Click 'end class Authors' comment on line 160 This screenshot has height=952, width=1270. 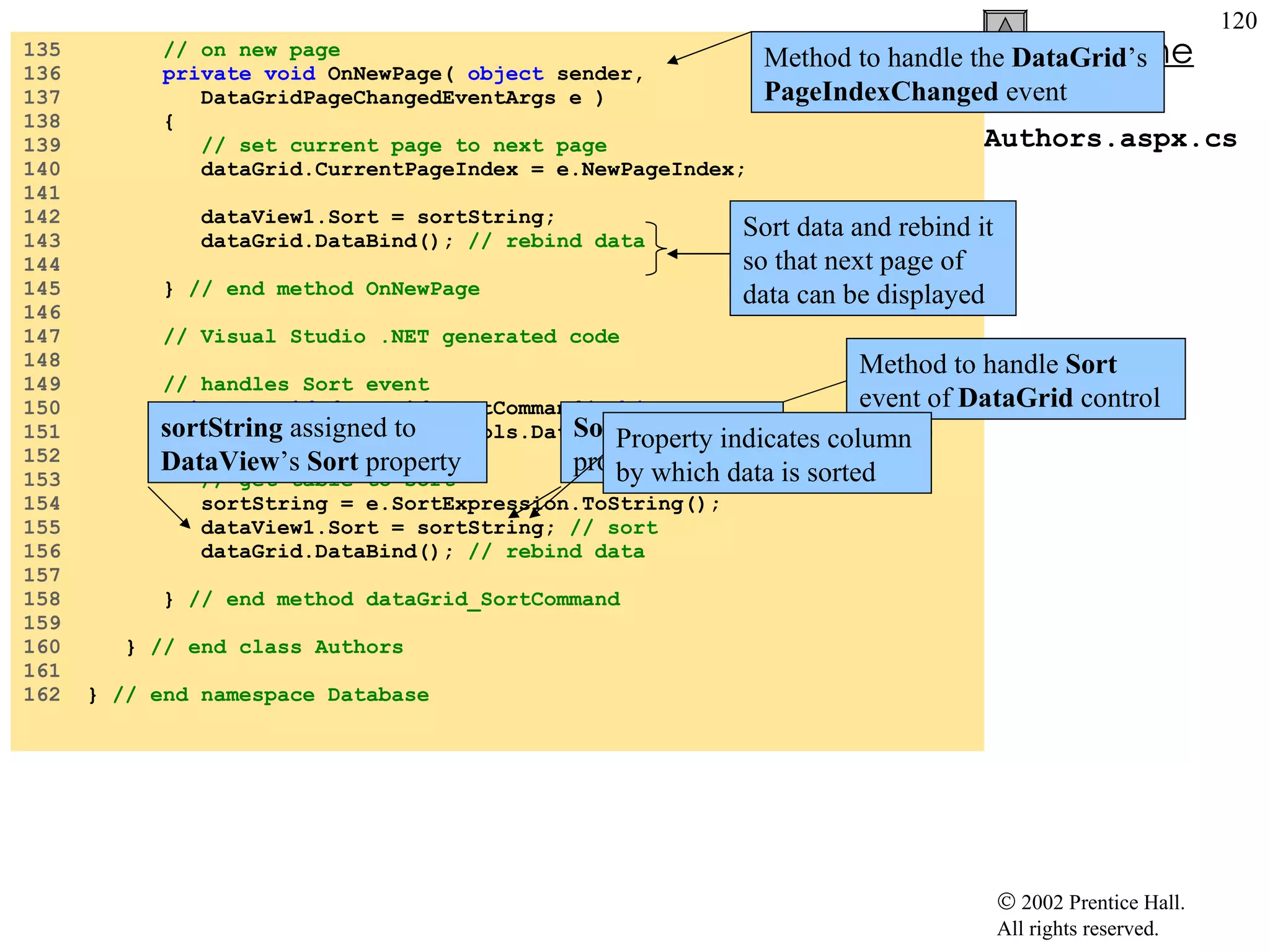277,648
